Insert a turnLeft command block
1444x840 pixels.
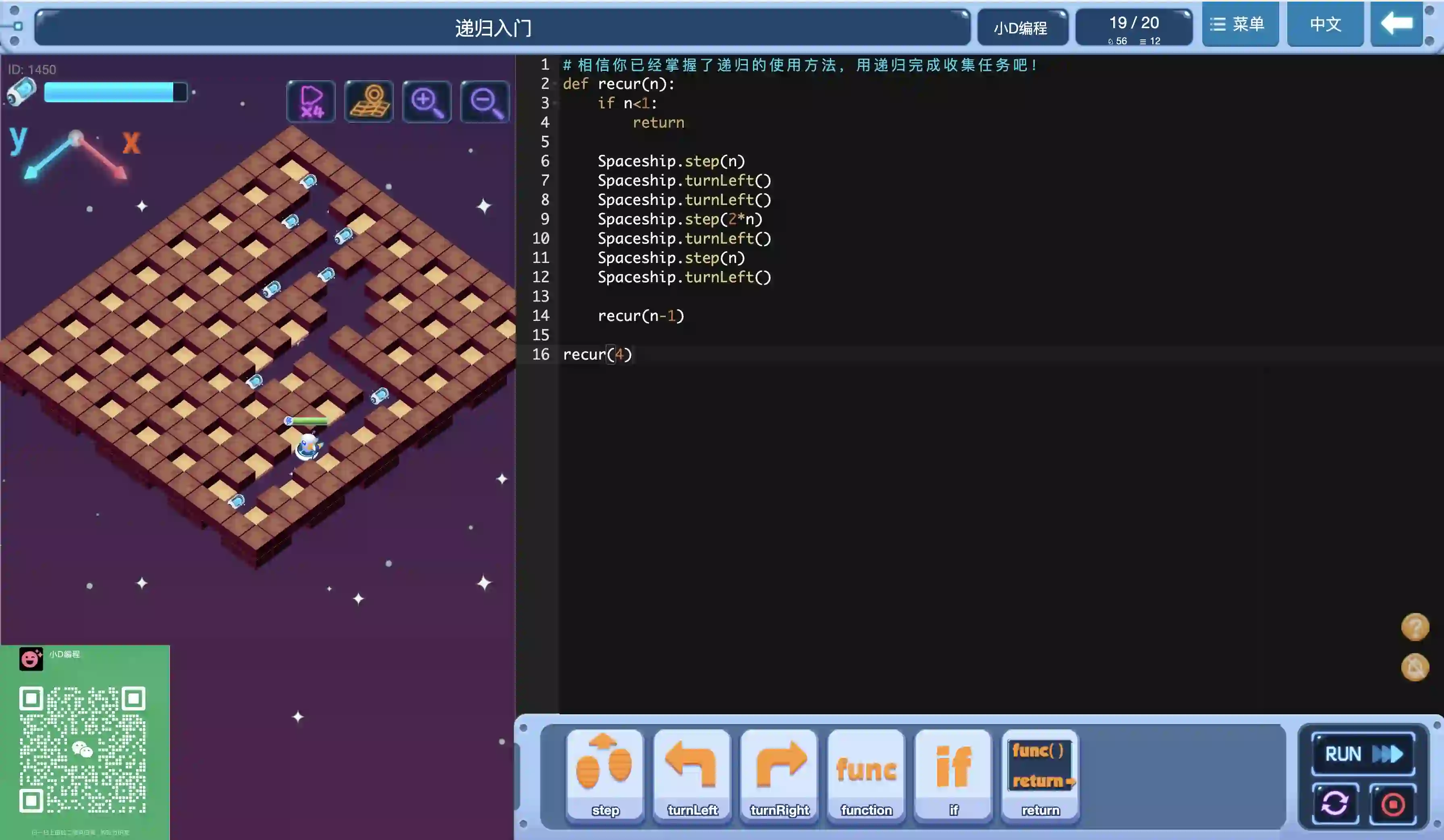tap(692, 775)
